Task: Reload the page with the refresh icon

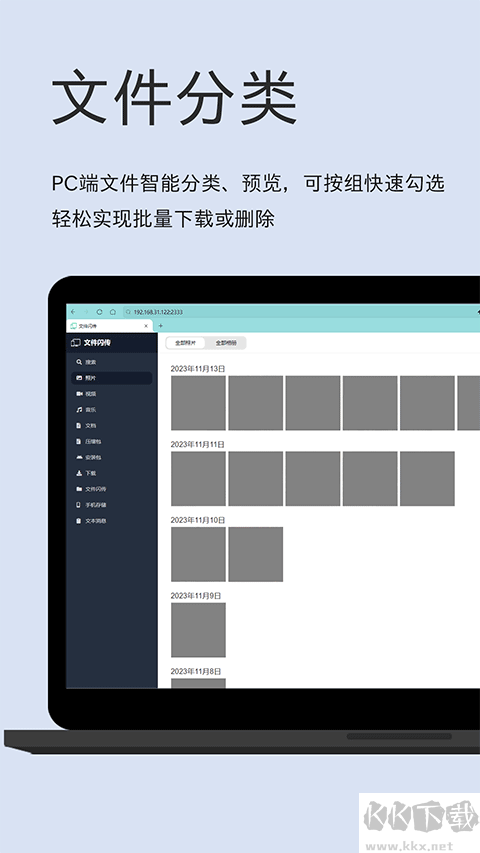Action: tap(100, 312)
